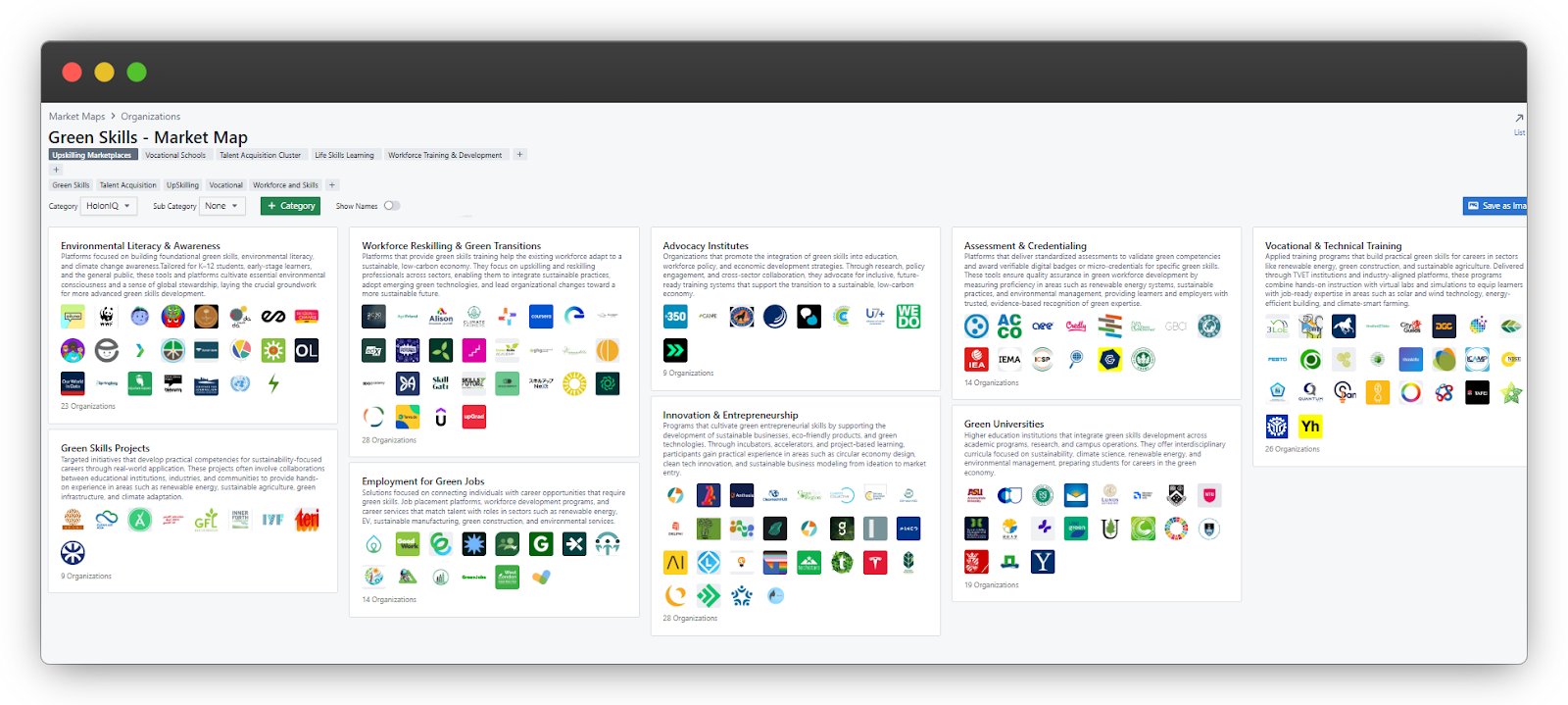
Task: Select the Coursera logo
Action: [x=541, y=317]
